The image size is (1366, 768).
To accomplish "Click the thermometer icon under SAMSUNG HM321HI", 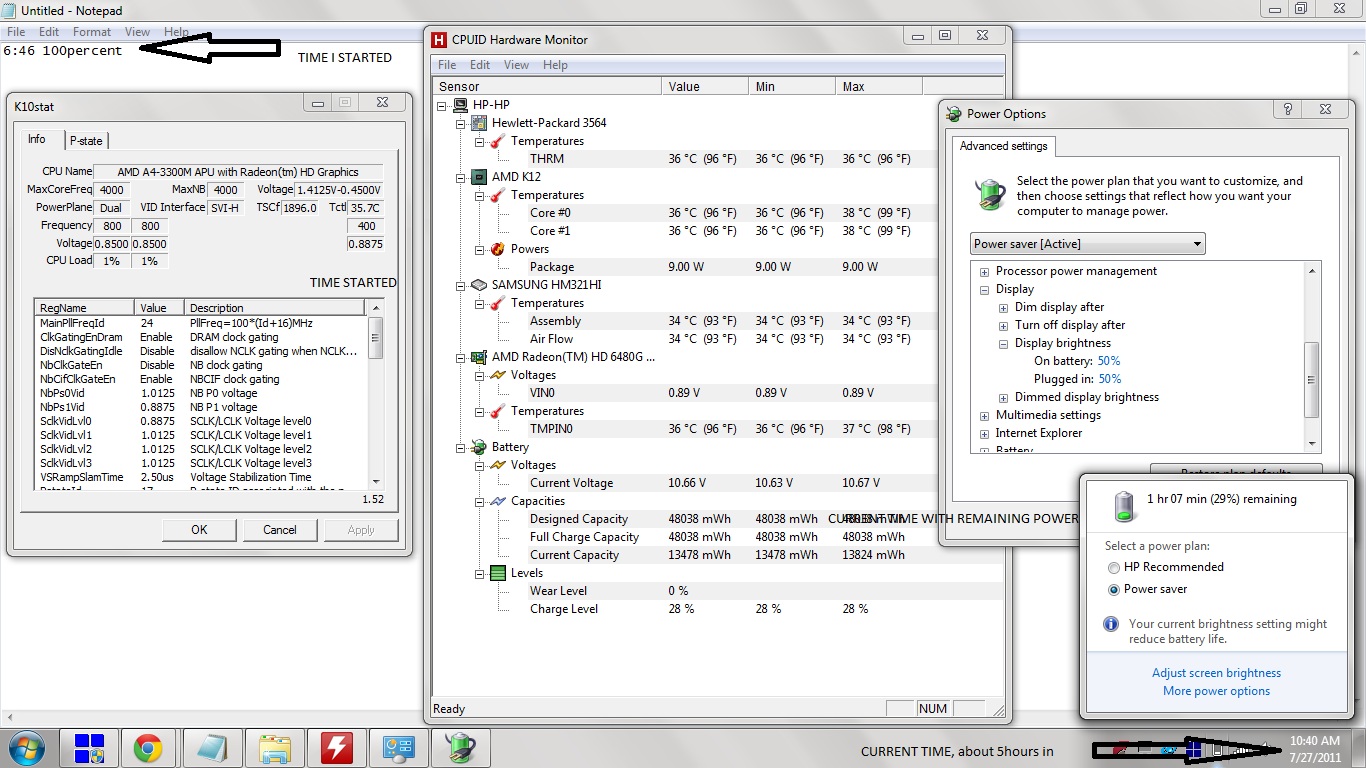I will point(497,303).
